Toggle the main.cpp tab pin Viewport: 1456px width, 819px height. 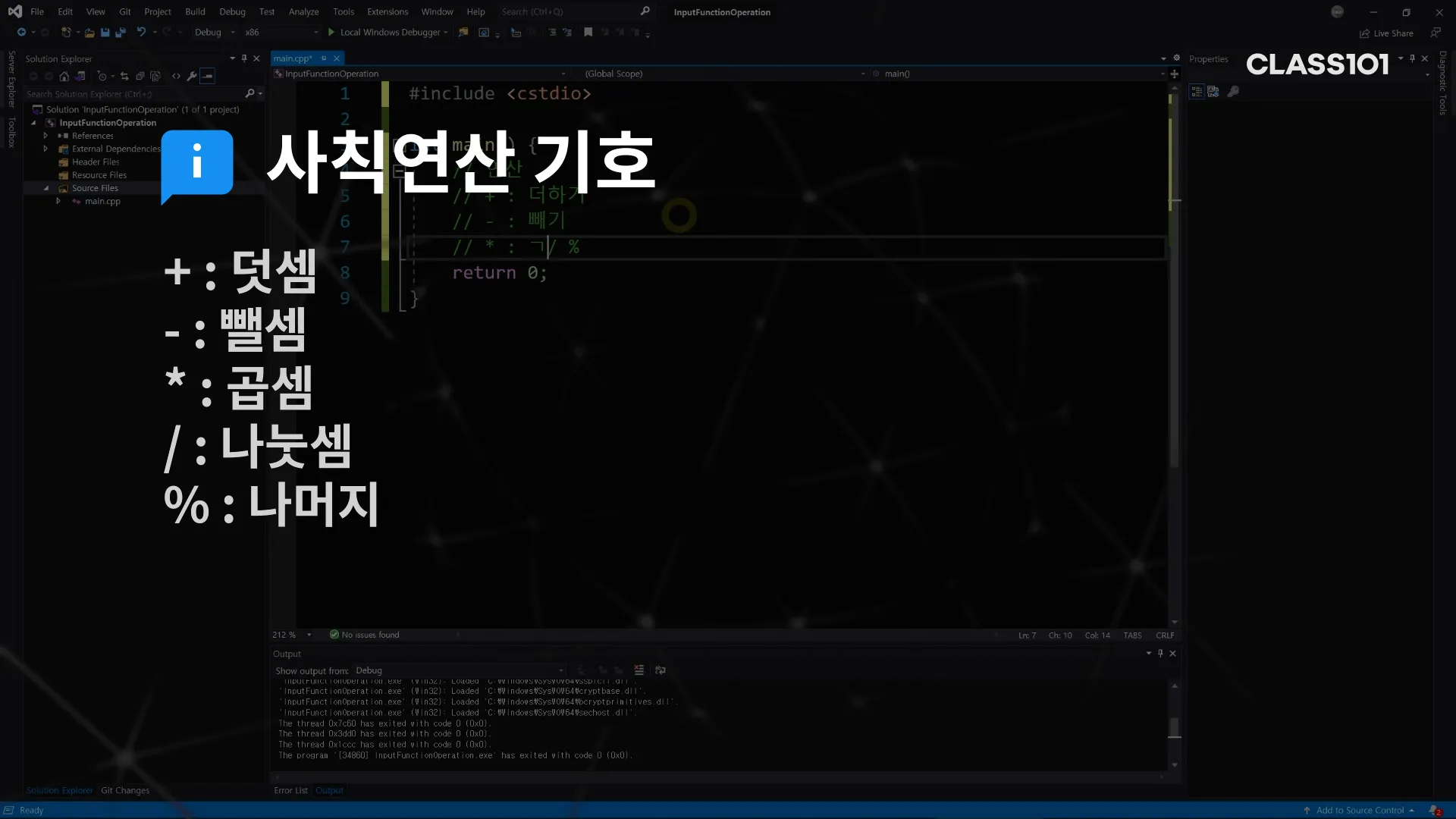pos(324,58)
